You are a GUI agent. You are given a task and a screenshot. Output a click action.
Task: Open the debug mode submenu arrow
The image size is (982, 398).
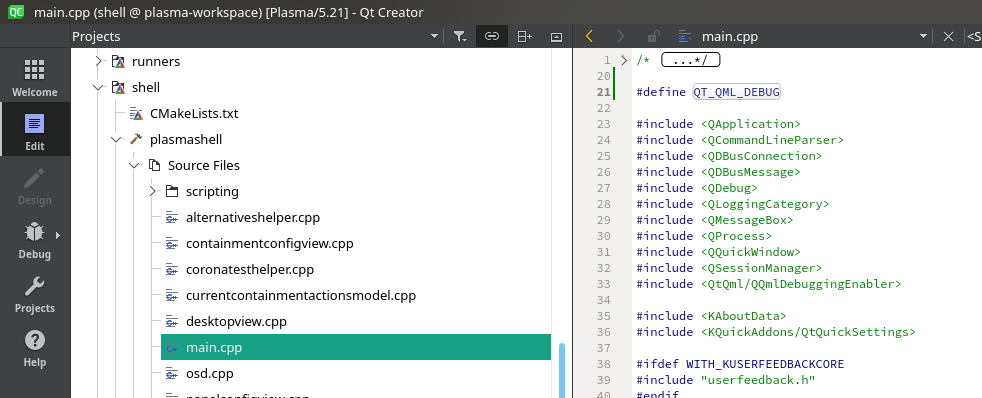click(58, 235)
